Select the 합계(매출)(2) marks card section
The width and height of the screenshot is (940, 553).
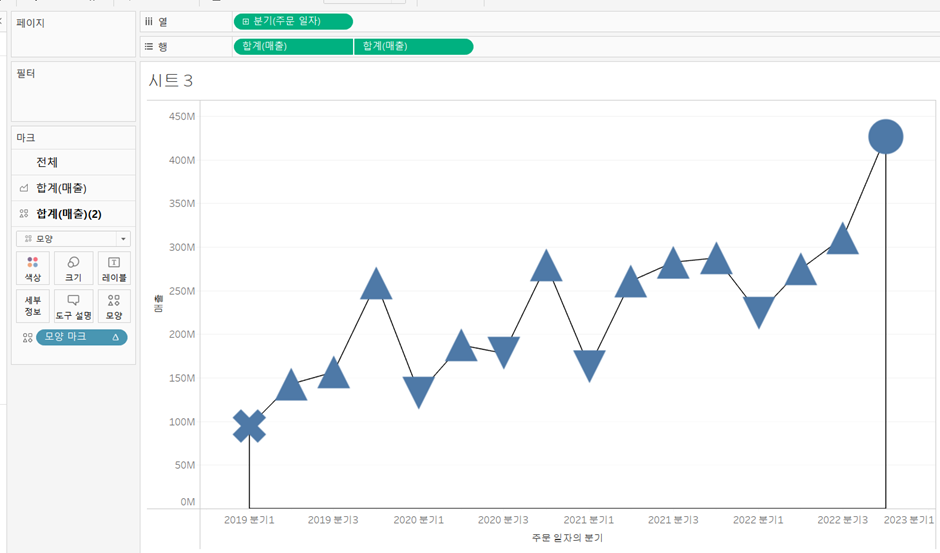(73, 214)
